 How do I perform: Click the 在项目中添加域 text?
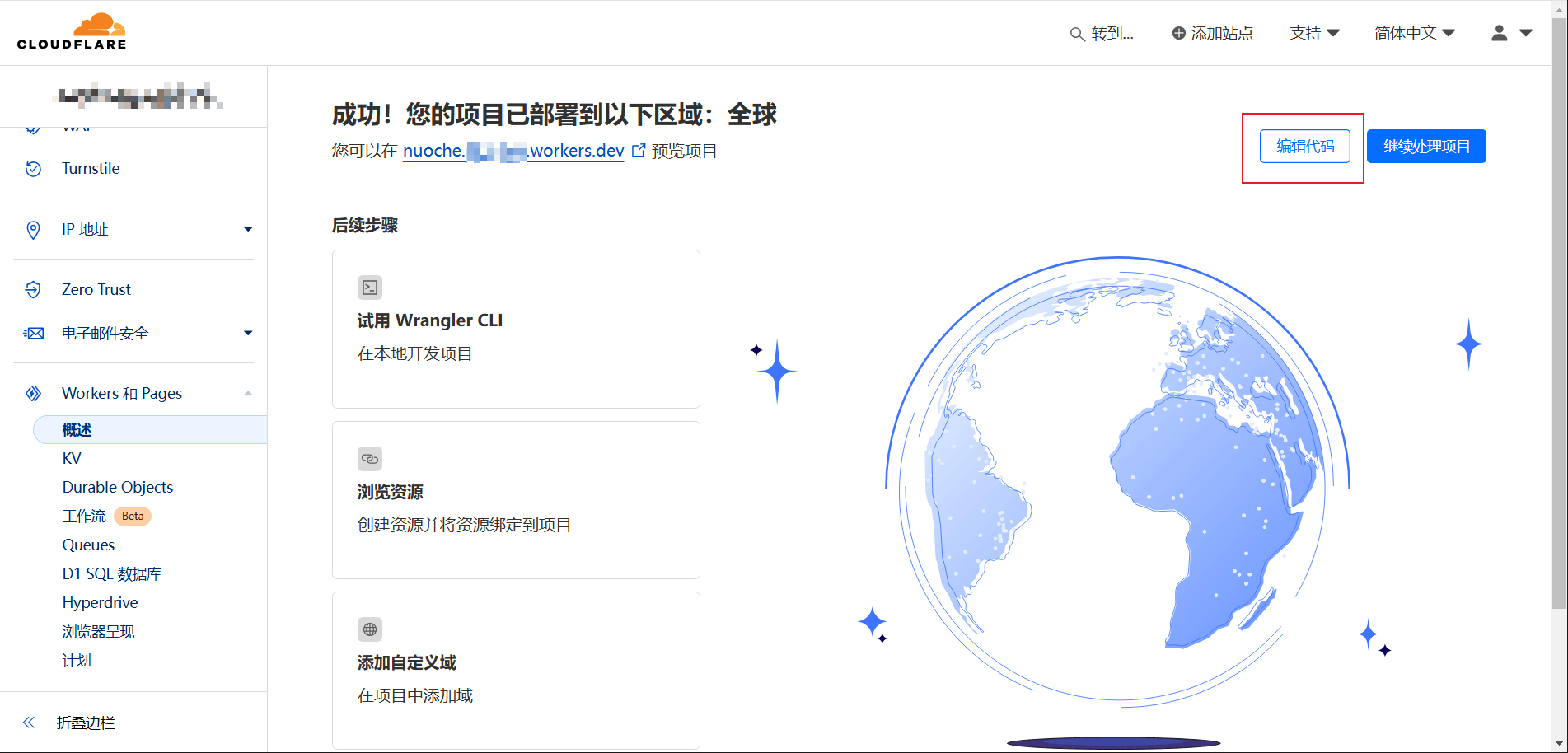pos(414,696)
